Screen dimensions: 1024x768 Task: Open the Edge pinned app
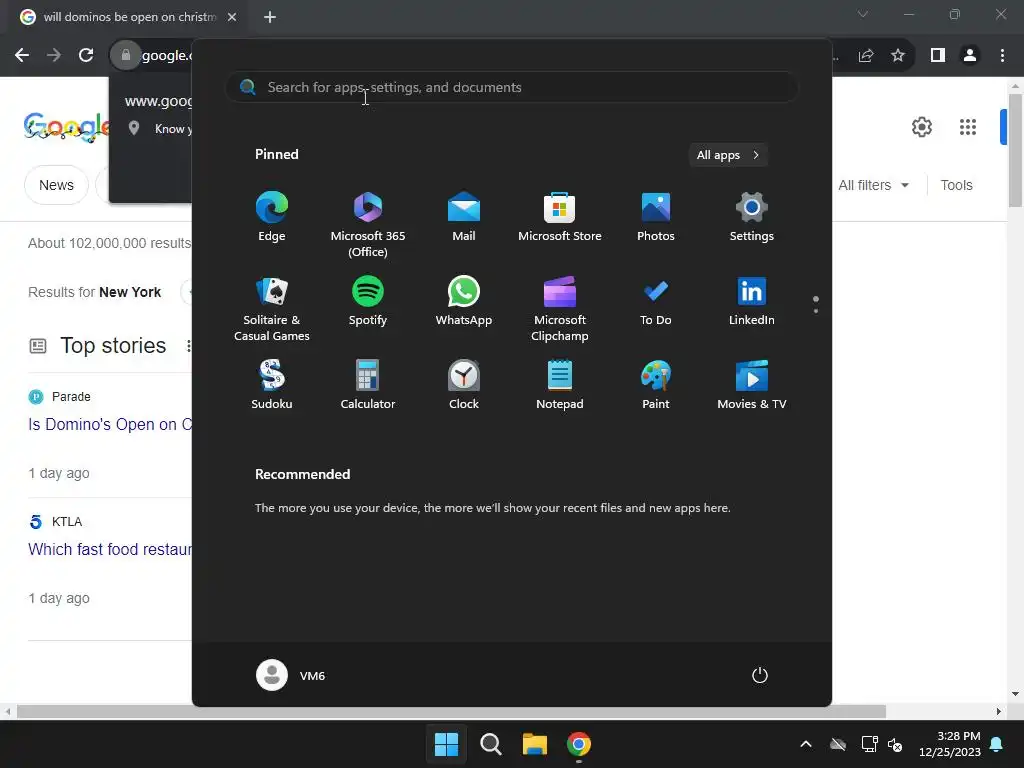(x=272, y=217)
